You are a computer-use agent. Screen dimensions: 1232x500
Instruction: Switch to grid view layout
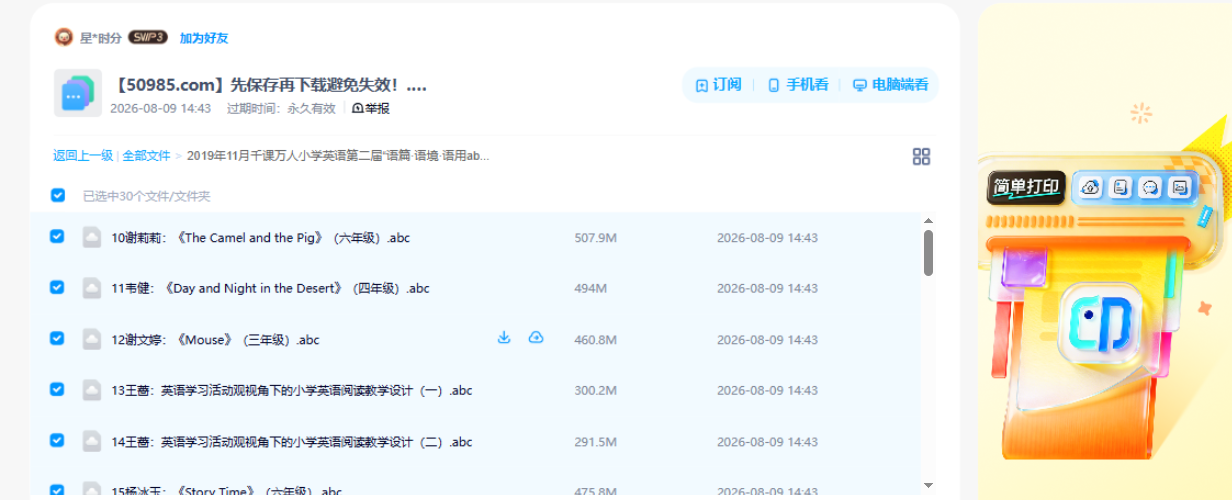click(921, 156)
